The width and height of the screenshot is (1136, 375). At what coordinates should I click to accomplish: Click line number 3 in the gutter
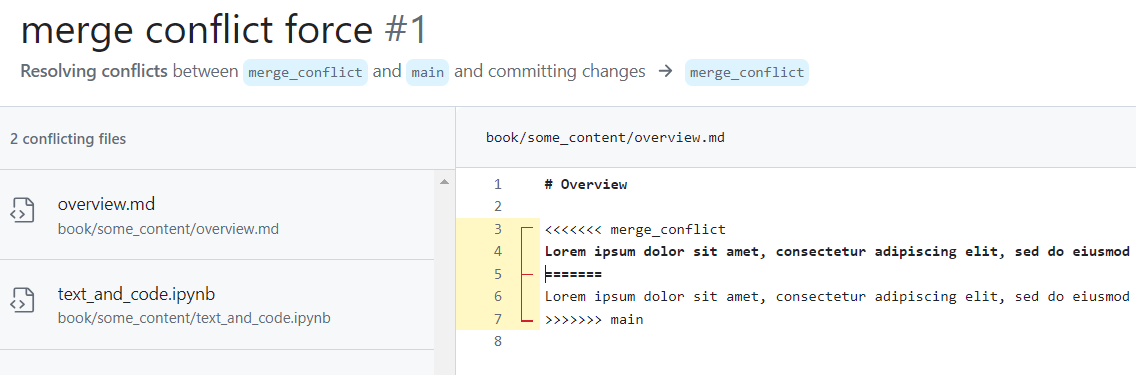(x=497, y=229)
